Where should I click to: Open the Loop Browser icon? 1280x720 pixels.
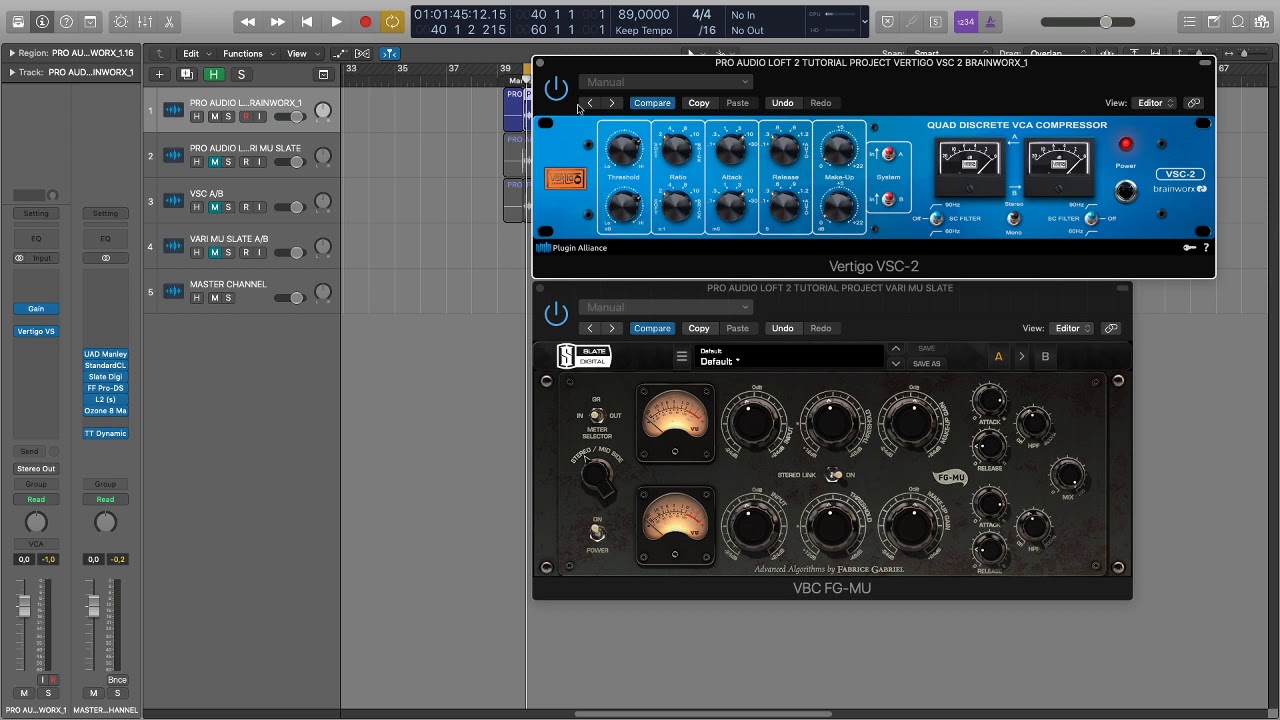tap(1238, 22)
